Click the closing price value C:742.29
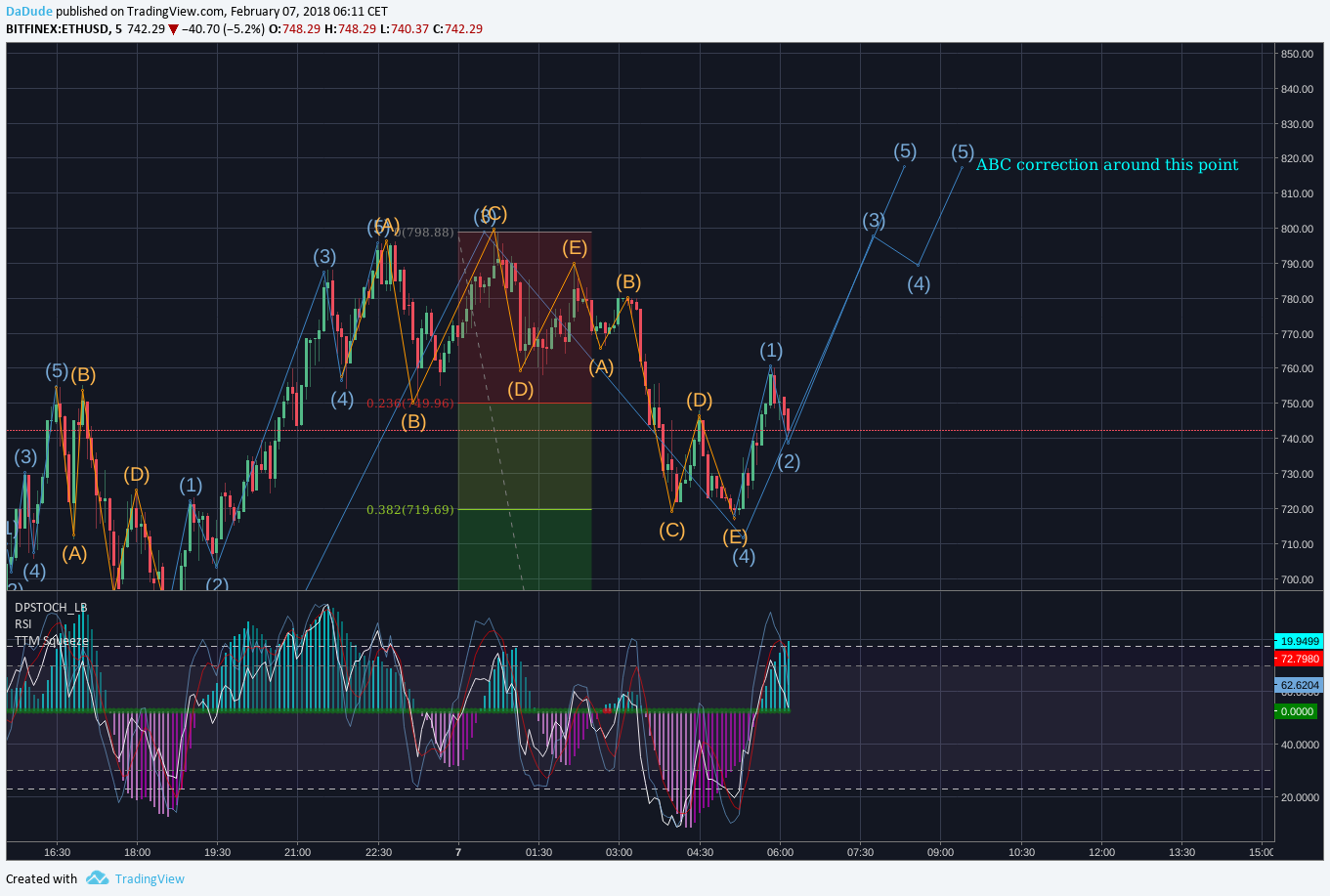 pyautogui.click(x=458, y=29)
